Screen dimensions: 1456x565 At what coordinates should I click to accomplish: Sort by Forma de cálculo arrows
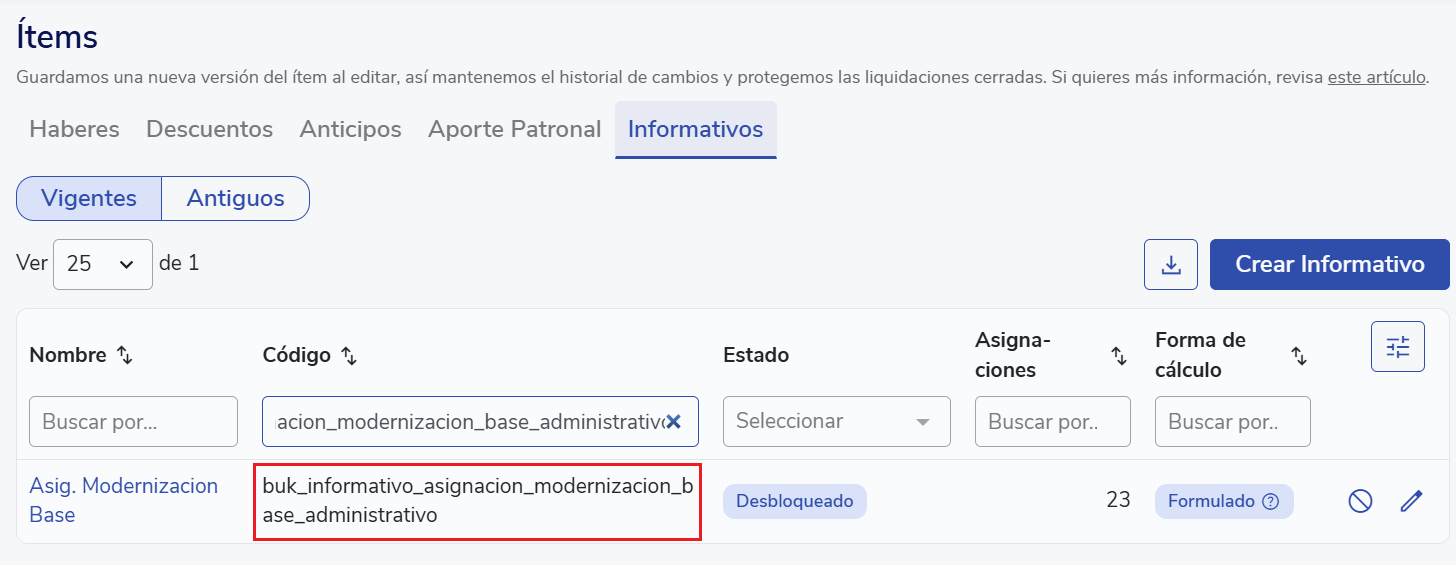1298,355
